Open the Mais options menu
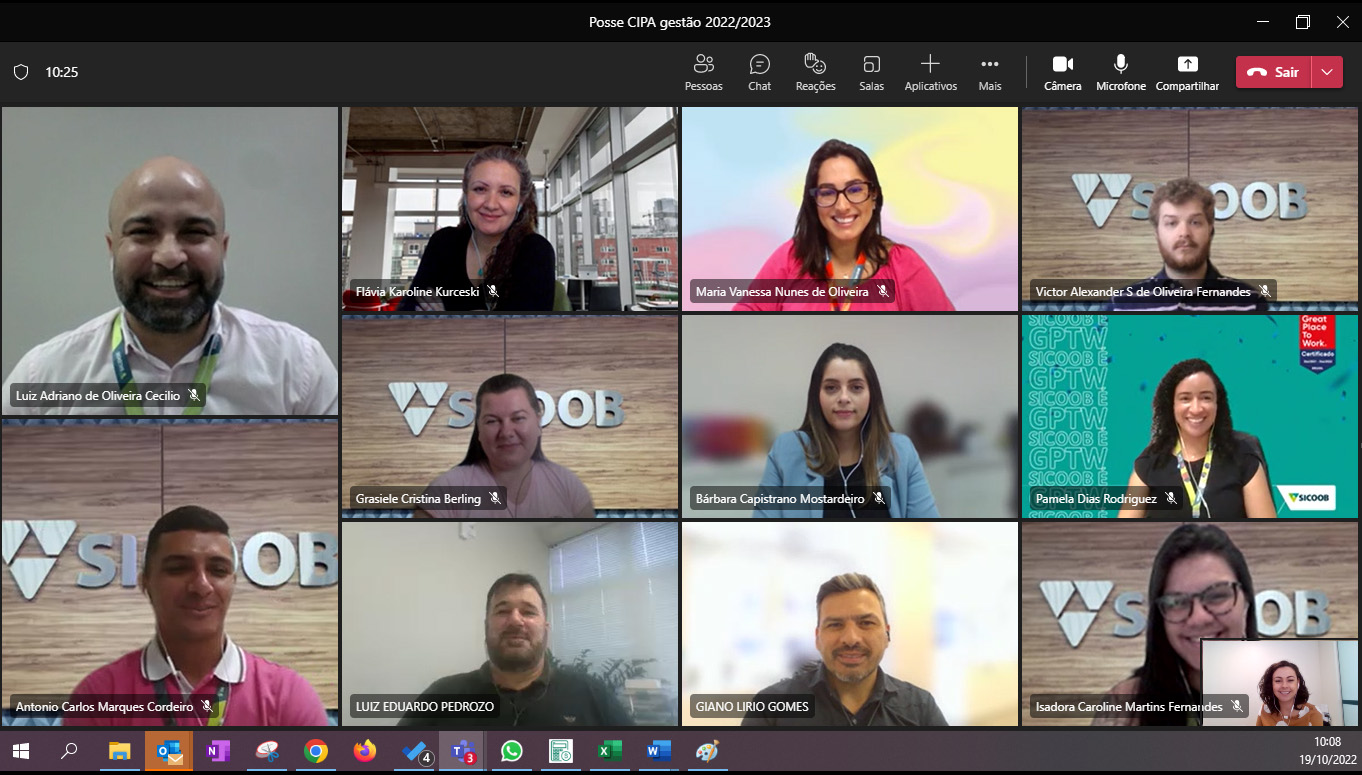The height and width of the screenshot is (775, 1362). pos(989,72)
